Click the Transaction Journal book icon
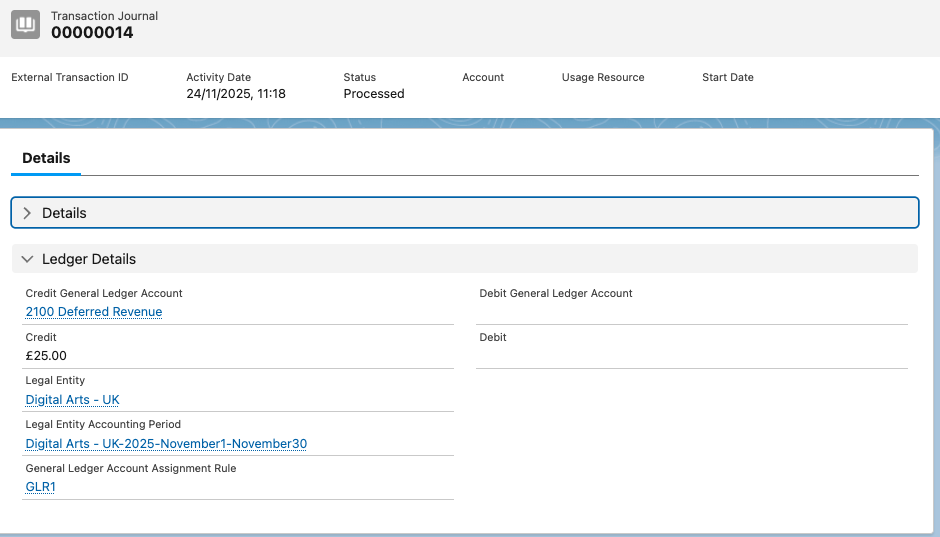Screen dimensions: 940x537 pyautogui.click(x=26, y=24)
